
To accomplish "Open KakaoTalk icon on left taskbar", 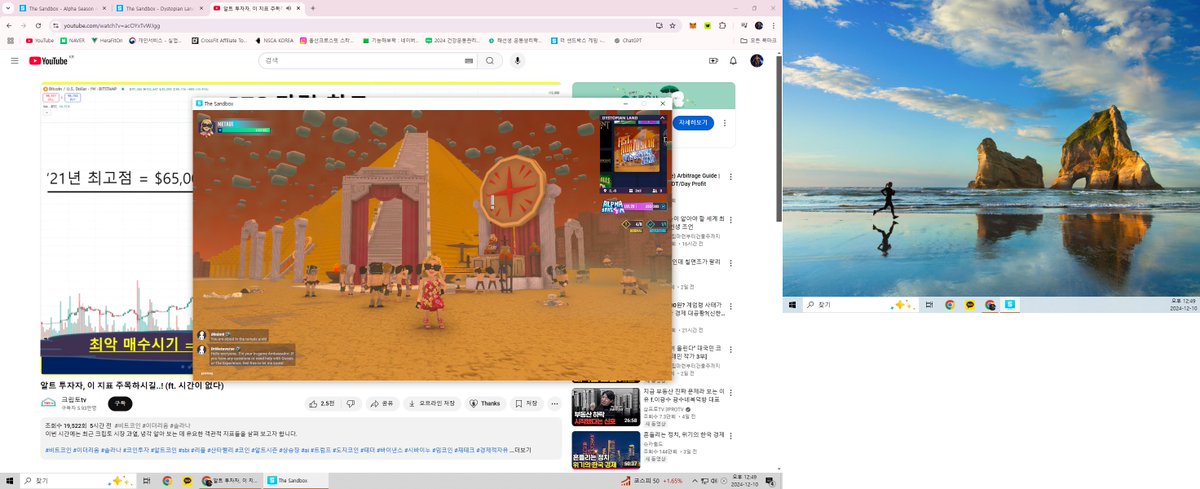I will tap(187, 481).
